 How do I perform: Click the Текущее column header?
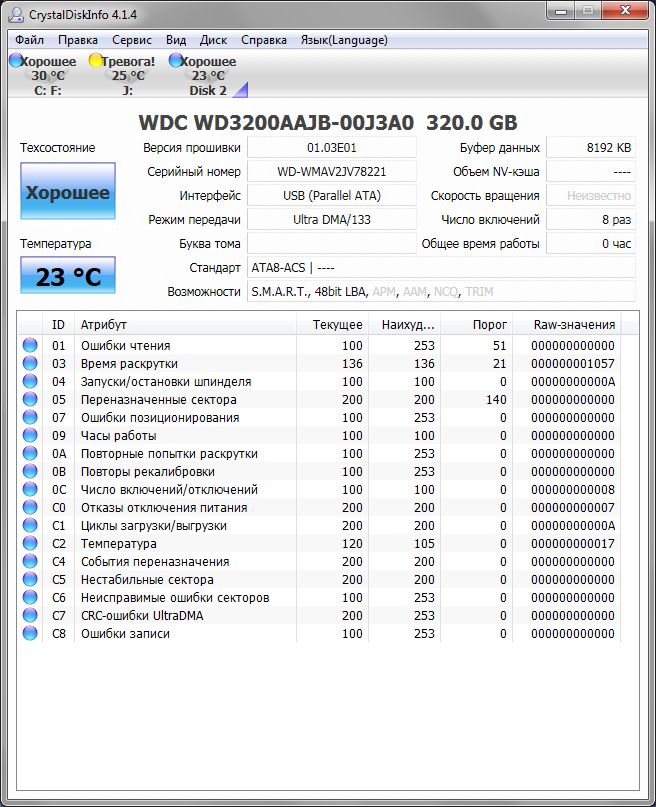333,325
